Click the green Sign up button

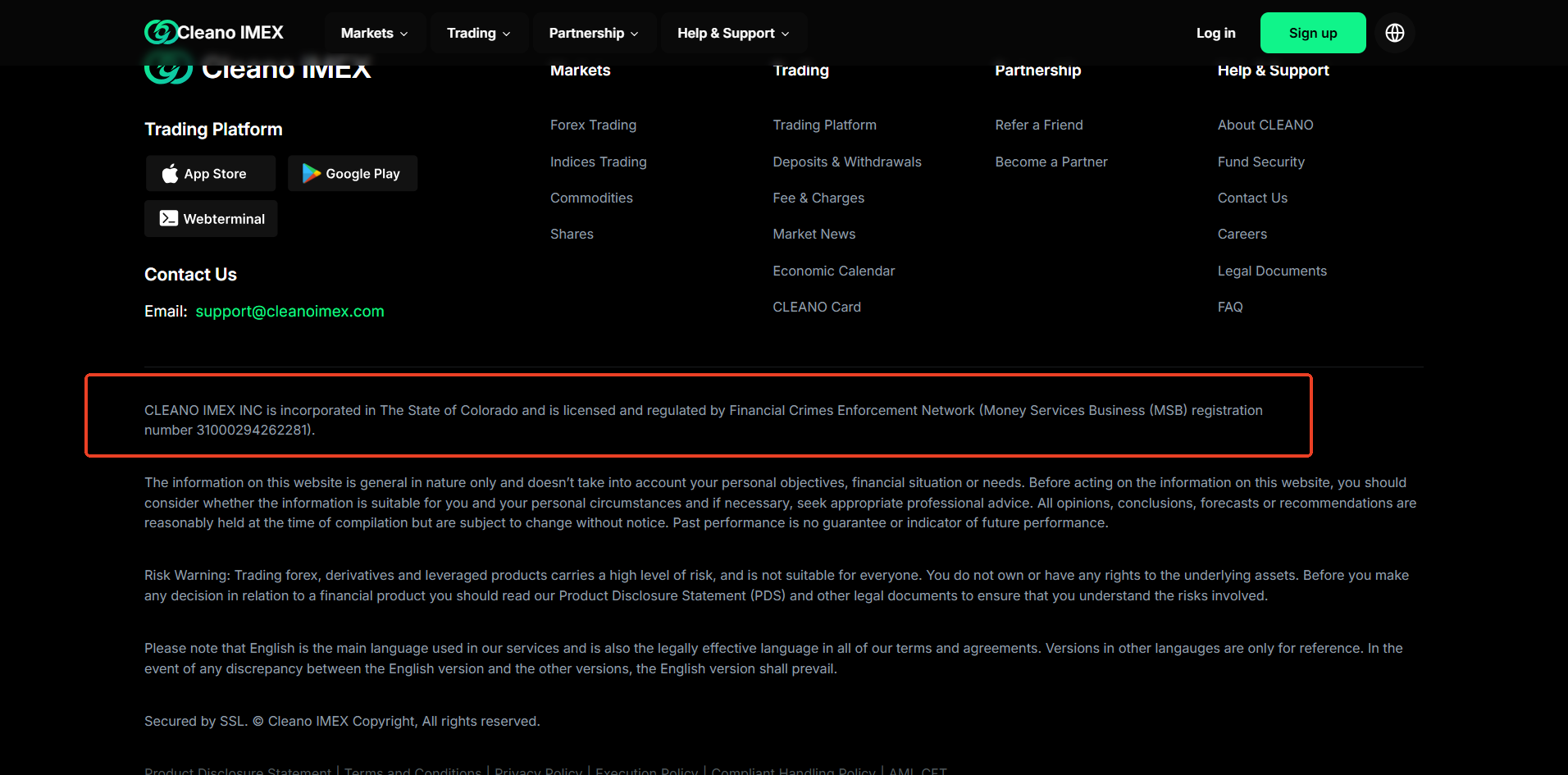coord(1313,33)
